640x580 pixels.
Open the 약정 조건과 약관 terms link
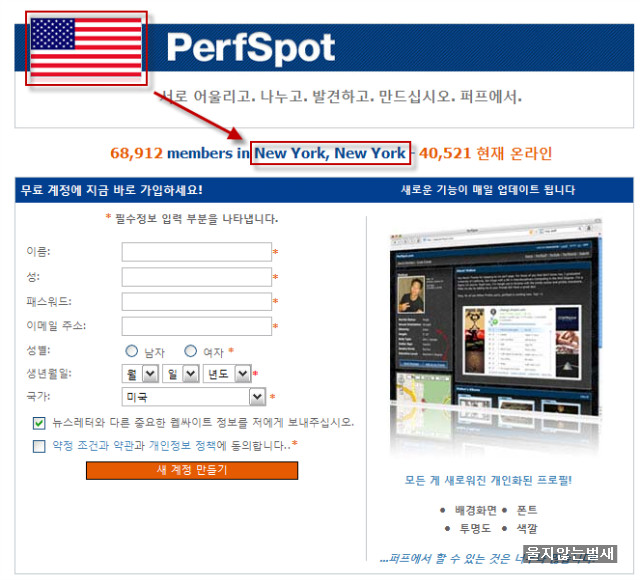(93, 445)
